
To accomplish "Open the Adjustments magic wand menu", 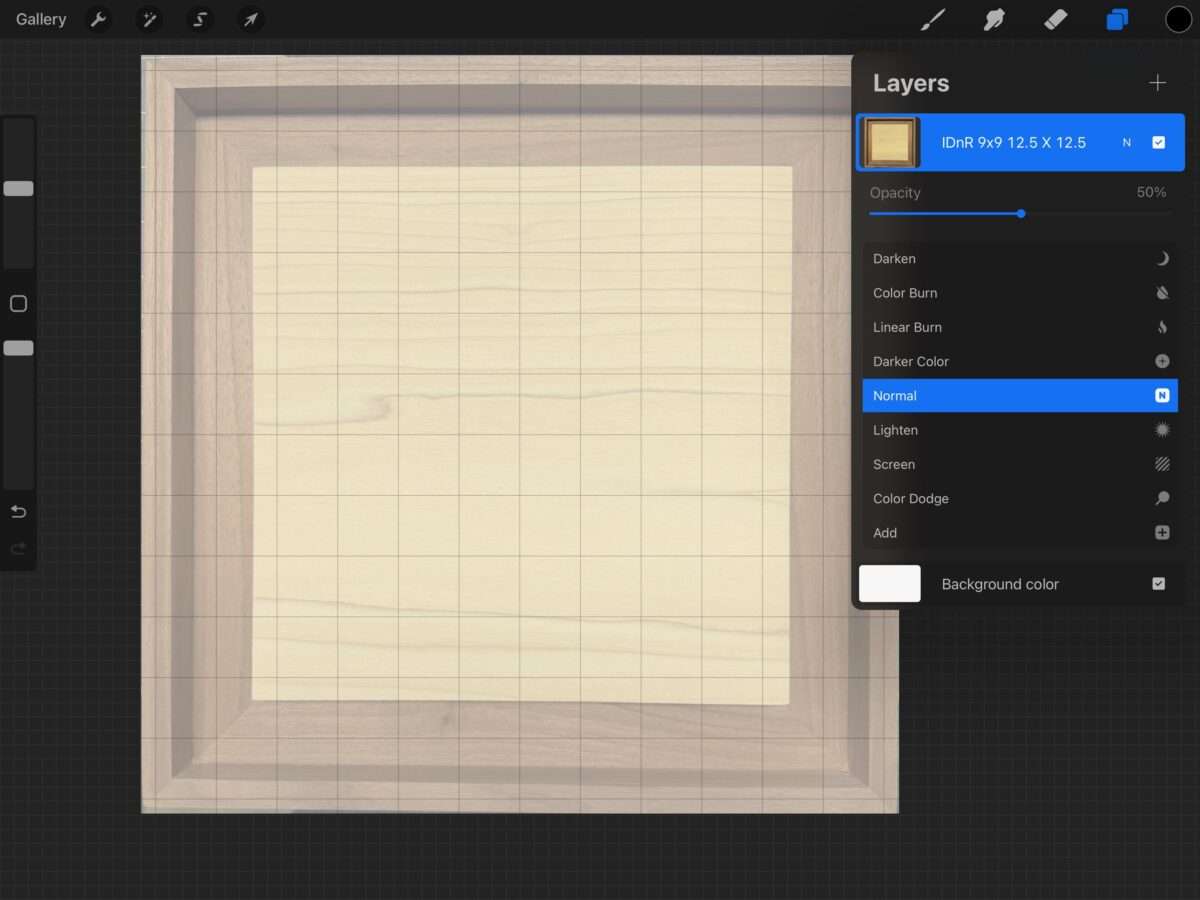I will point(149,19).
